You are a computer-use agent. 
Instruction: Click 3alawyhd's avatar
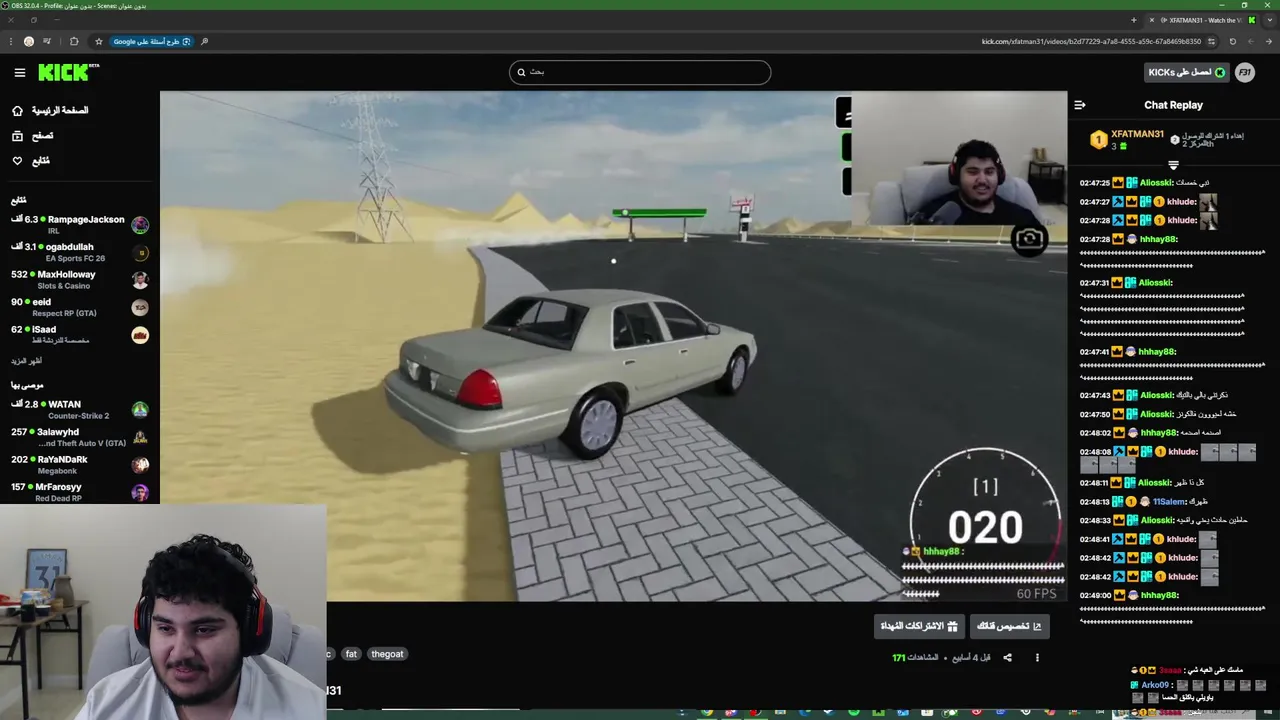pos(140,437)
